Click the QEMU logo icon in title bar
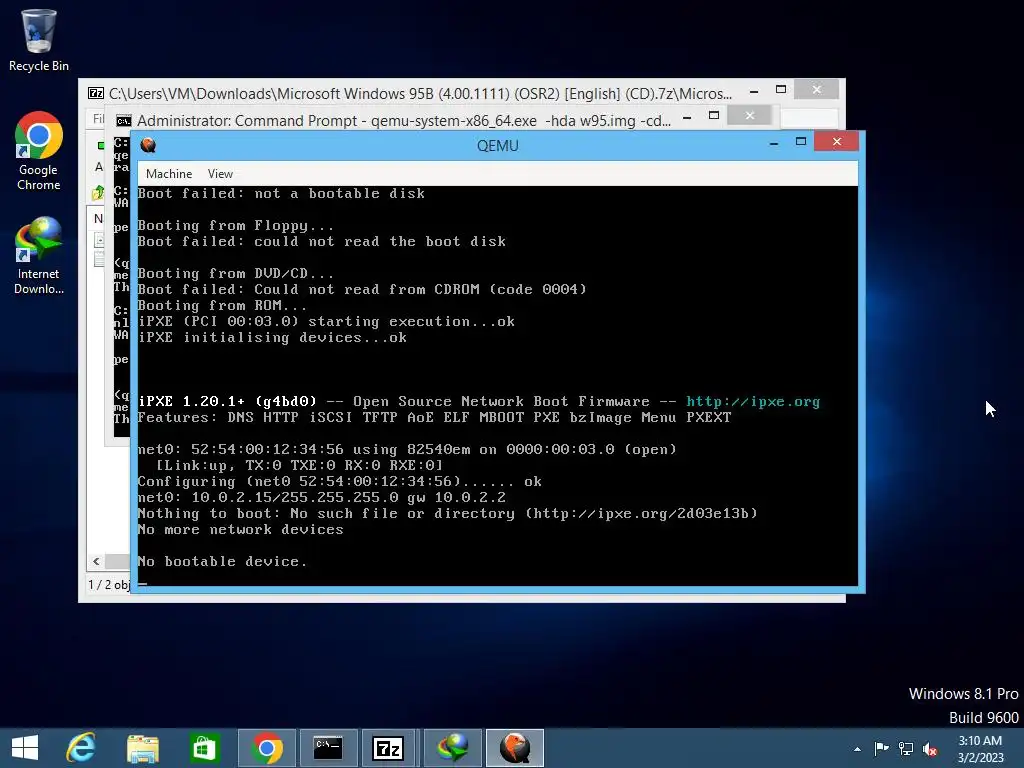The width and height of the screenshot is (1024, 768). pyautogui.click(x=148, y=145)
